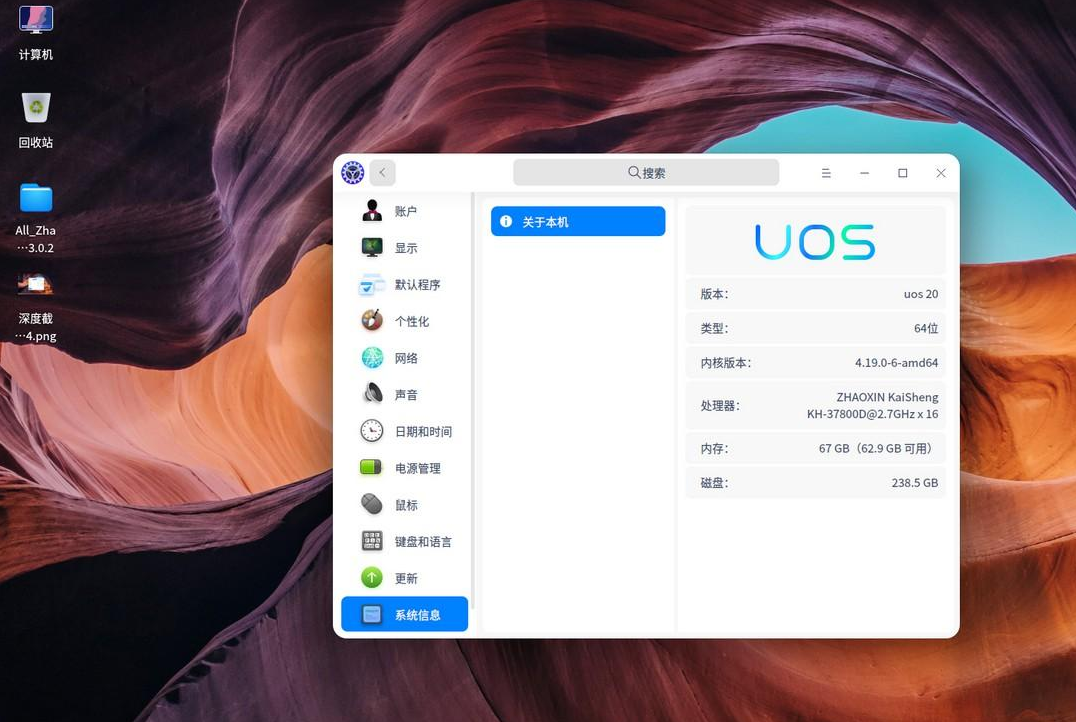Select the 网络 network globe icon
Screen dimensions: 1076x722
(372, 358)
